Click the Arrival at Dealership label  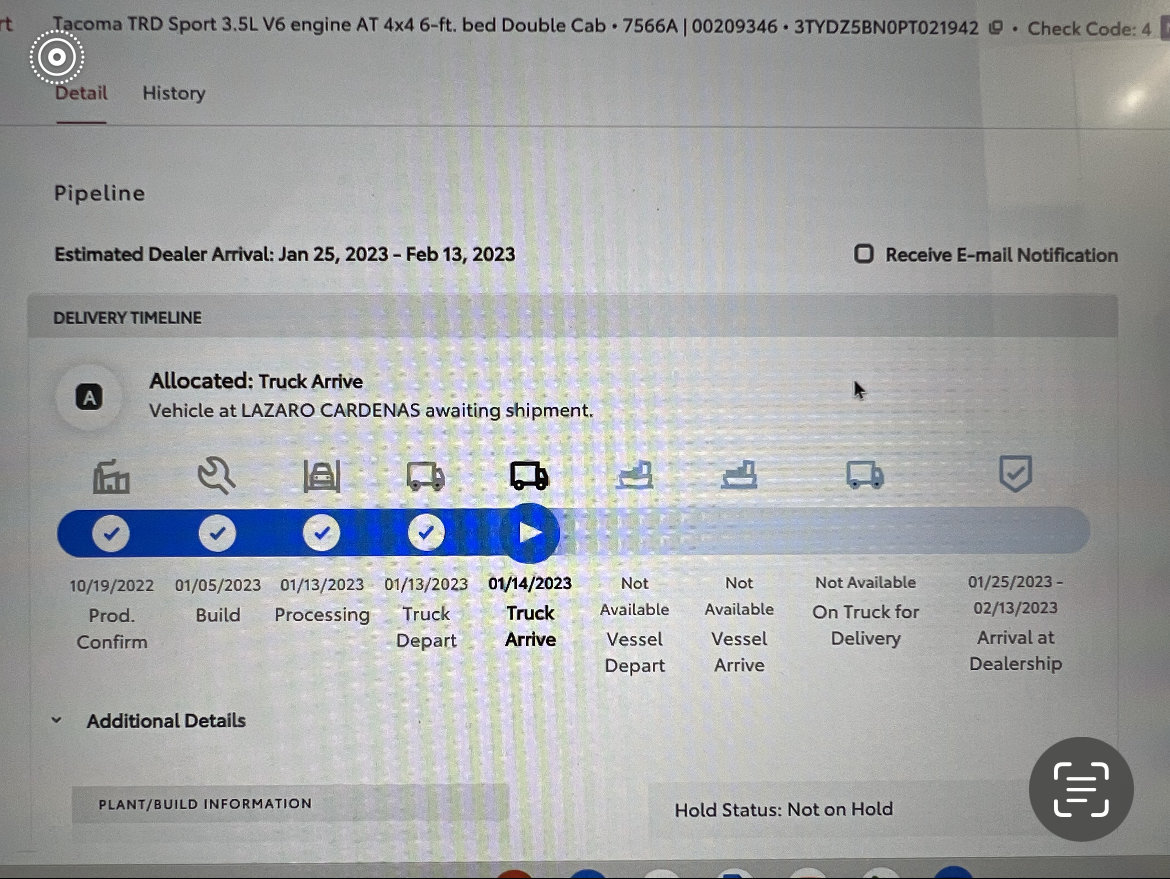1016,650
